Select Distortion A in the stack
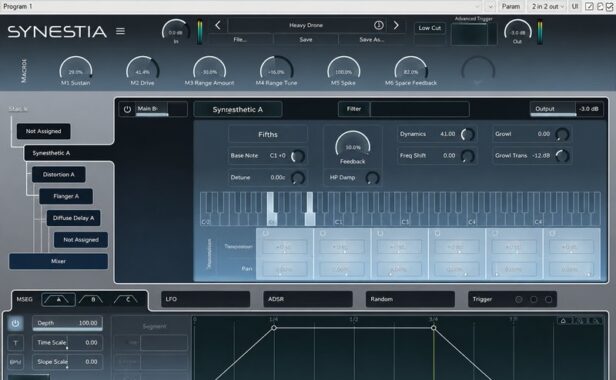 [x=59, y=174]
